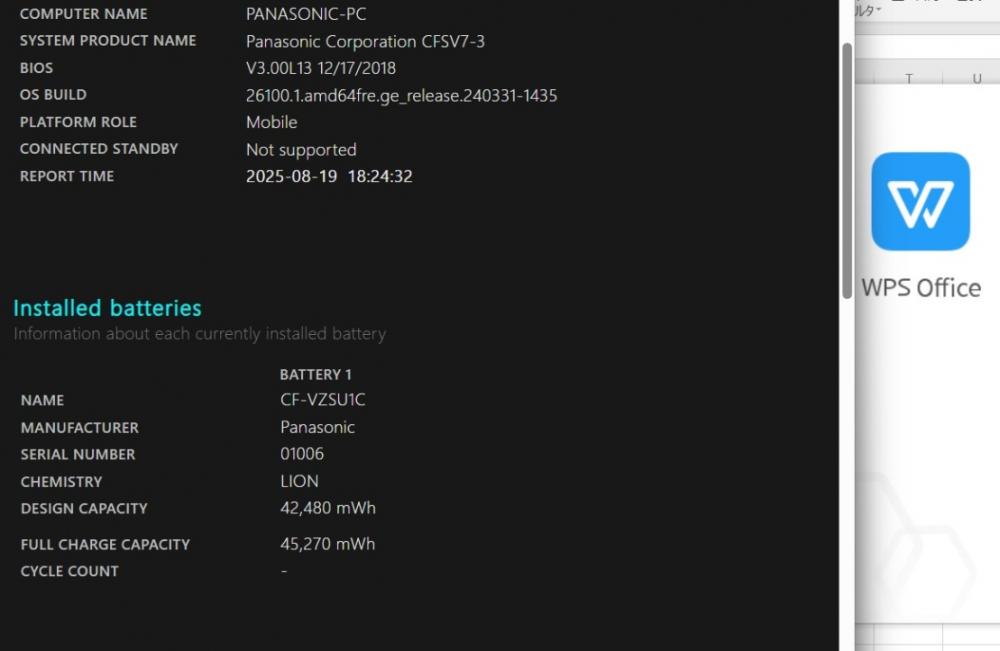Click the WPS Office text label
Screen dimensions: 1000x651
[921, 288]
